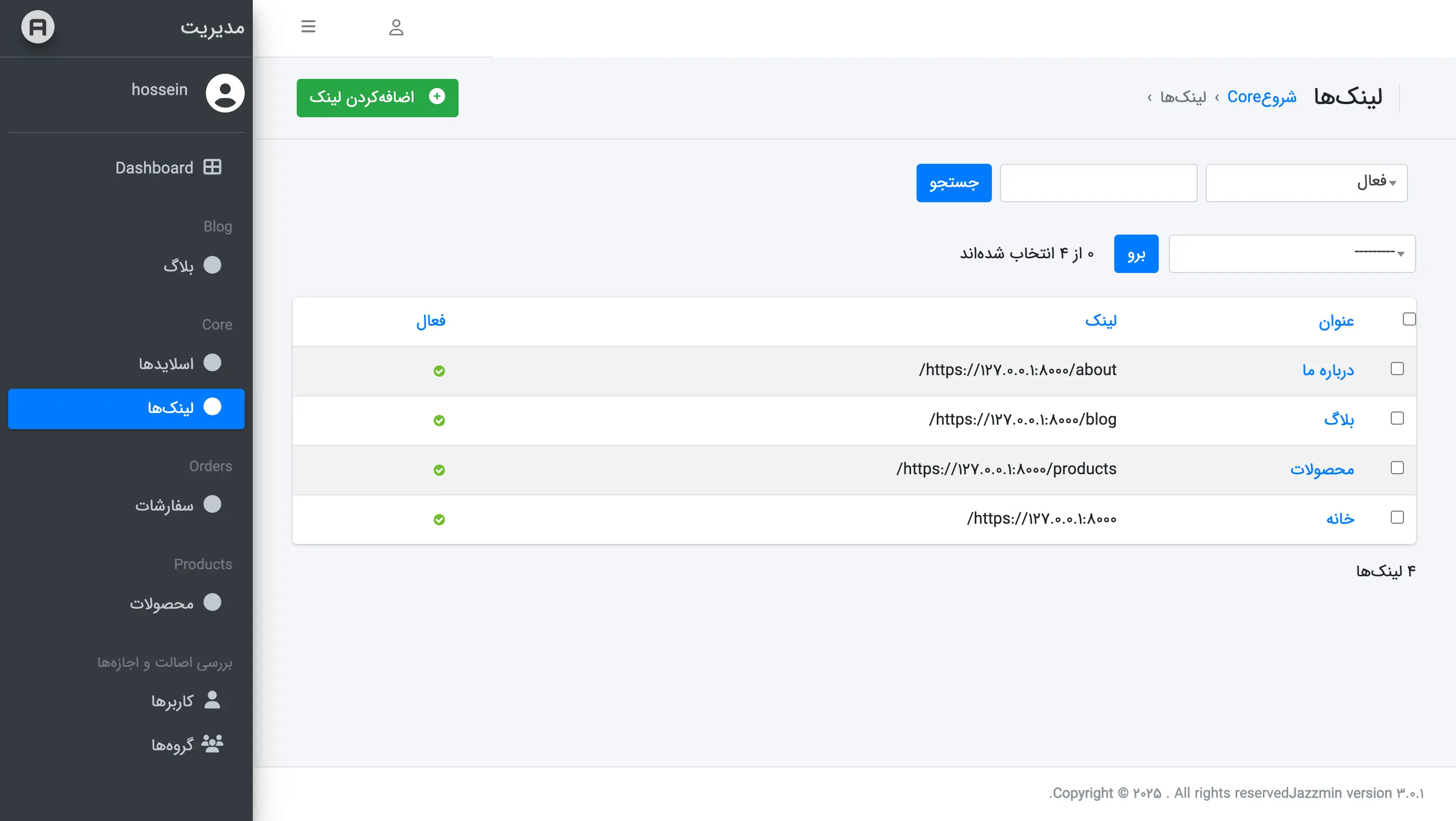Image resolution: width=1456 pixels, height=821 pixels.
Task: Select the محصولات row checkbox
Action: (1397, 468)
